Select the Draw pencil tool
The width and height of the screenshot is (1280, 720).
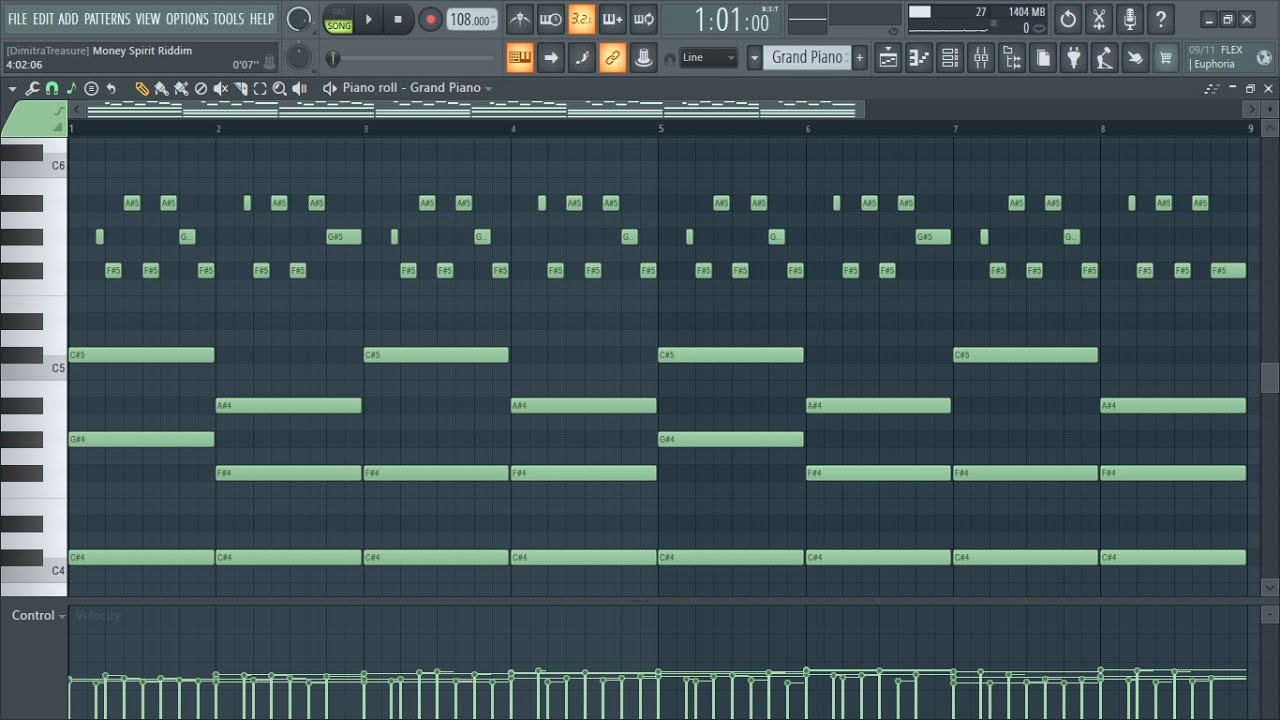coord(142,89)
